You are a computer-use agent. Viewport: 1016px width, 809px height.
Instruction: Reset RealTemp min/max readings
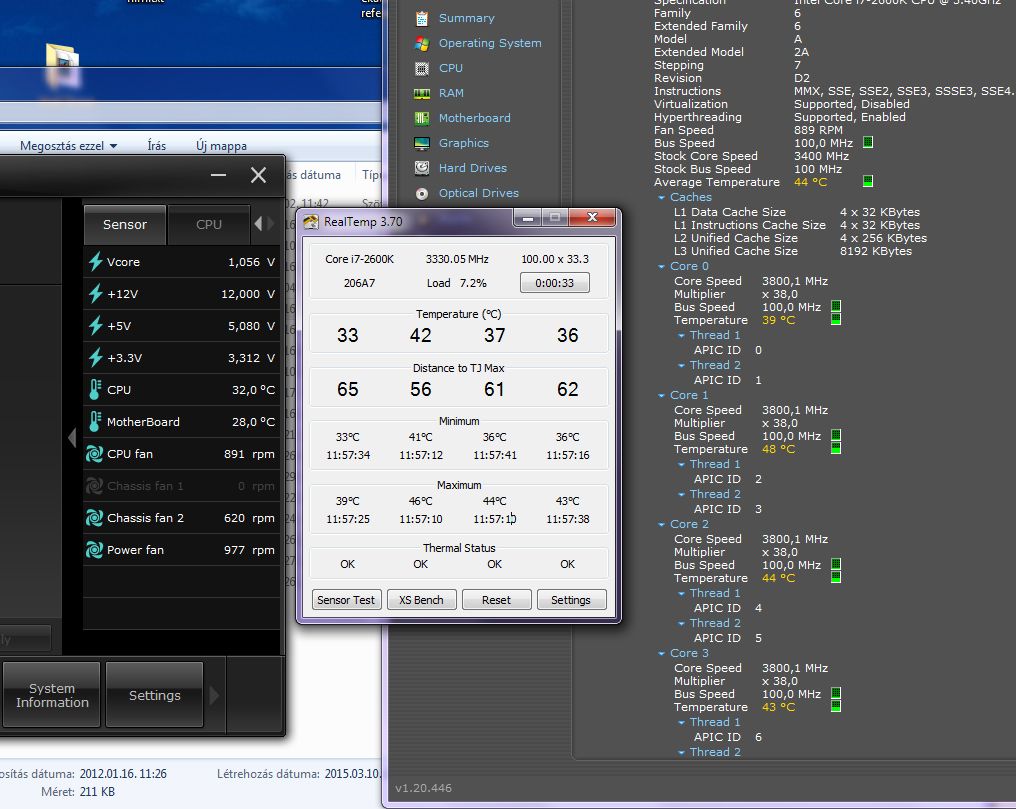[x=496, y=600]
